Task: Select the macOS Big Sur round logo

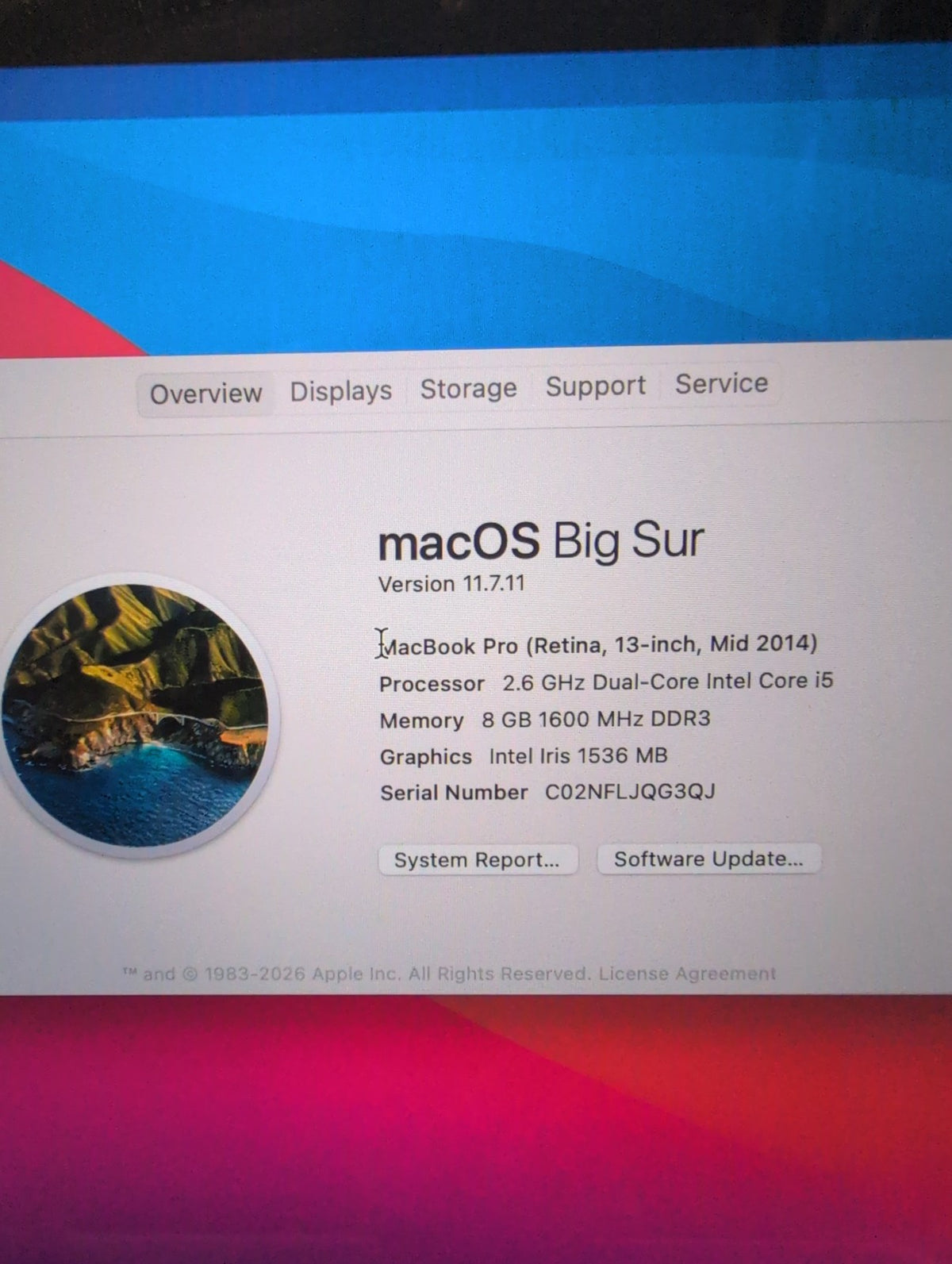Action: [136, 715]
